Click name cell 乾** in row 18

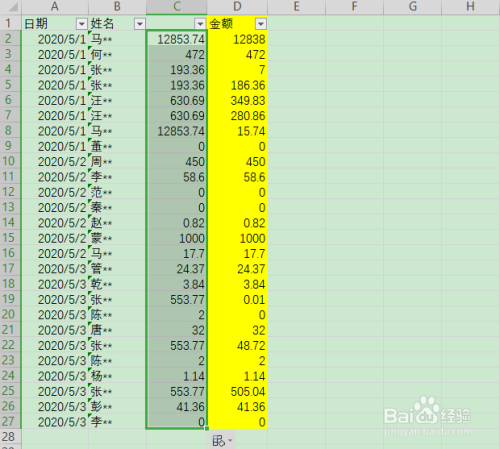[117, 284]
